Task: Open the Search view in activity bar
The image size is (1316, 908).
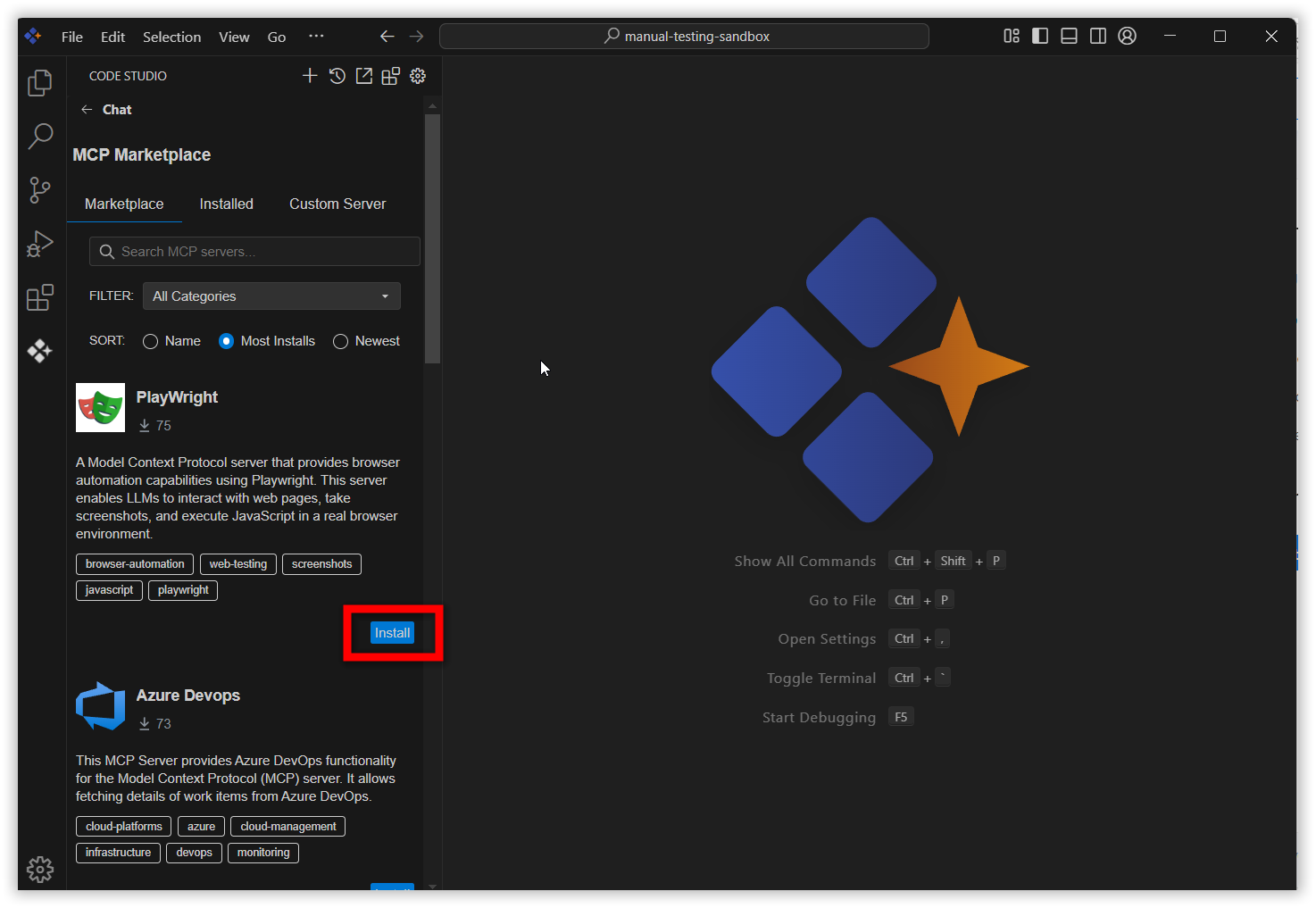Action: [x=40, y=137]
